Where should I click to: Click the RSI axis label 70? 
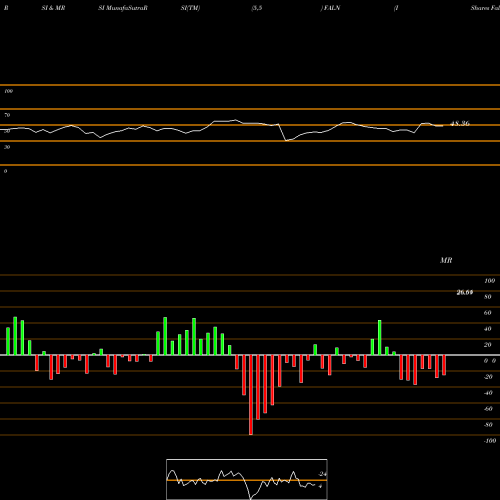7,115
